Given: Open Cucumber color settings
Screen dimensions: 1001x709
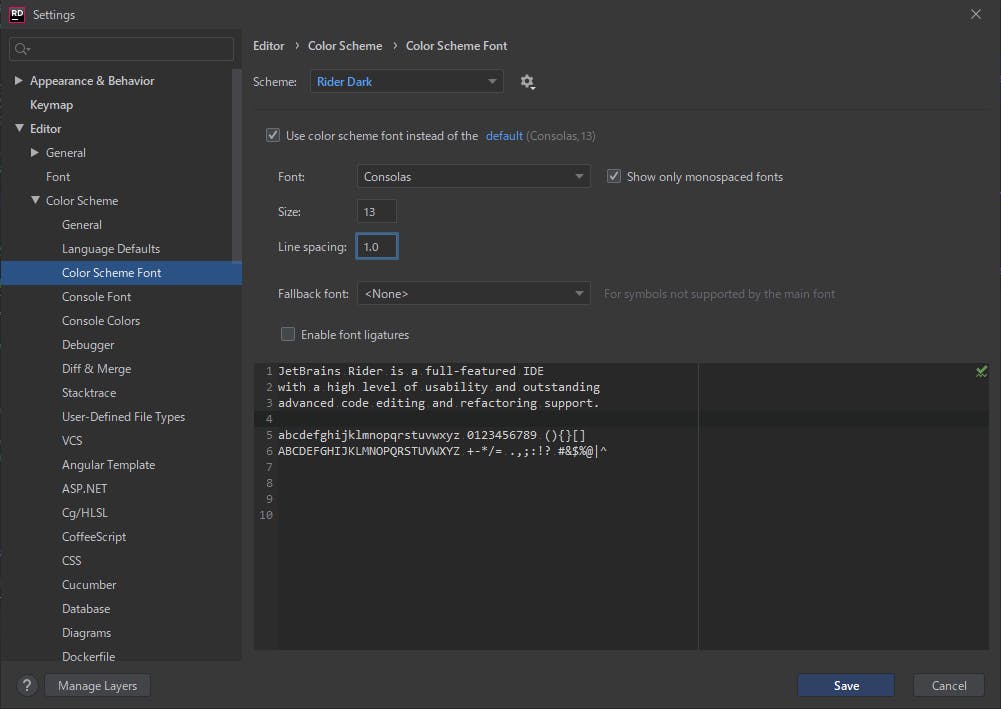Looking at the screenshot, I should click(89, 585).
